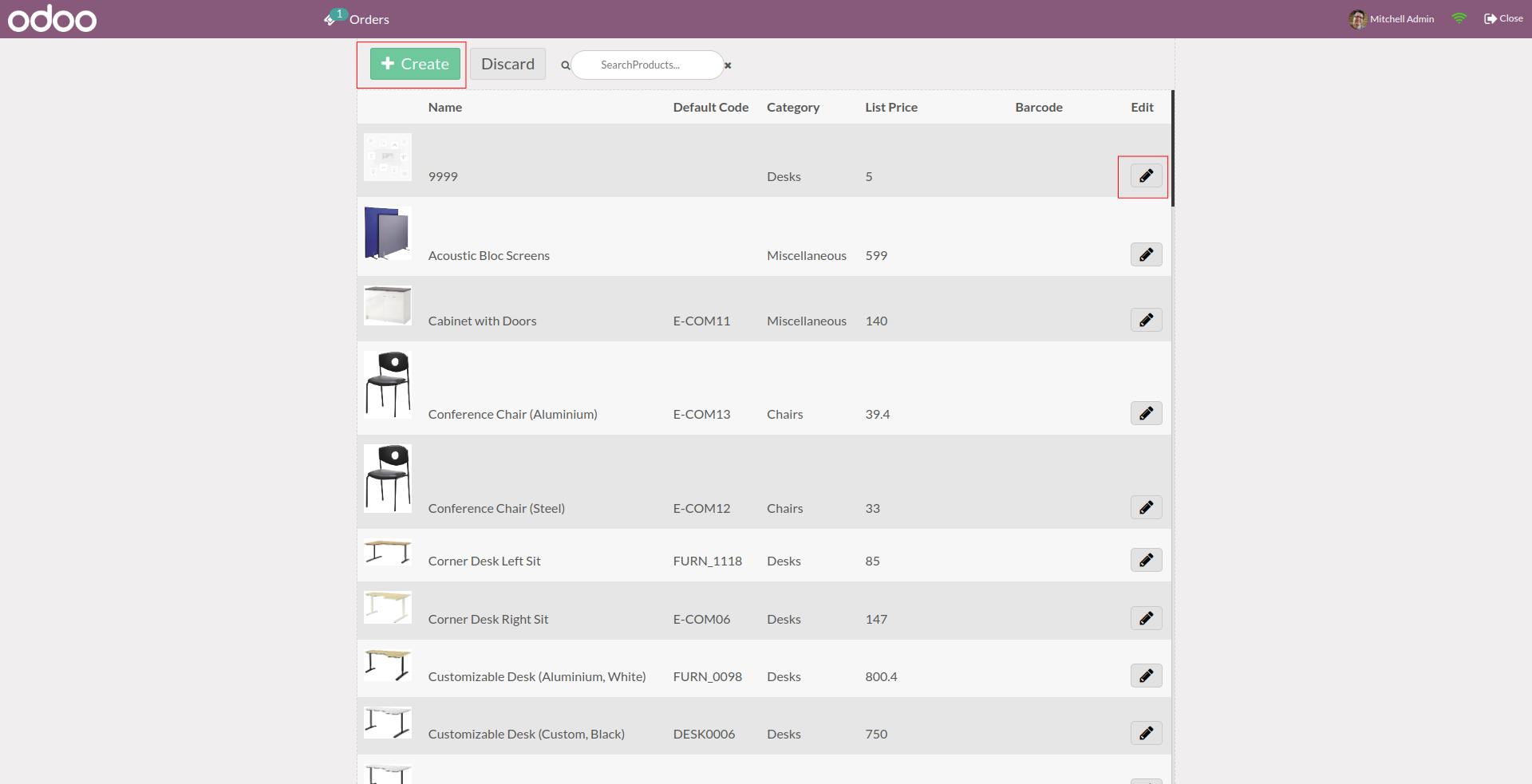Click pencil icon for Conference Chair (Steel)

point(1146,507)
